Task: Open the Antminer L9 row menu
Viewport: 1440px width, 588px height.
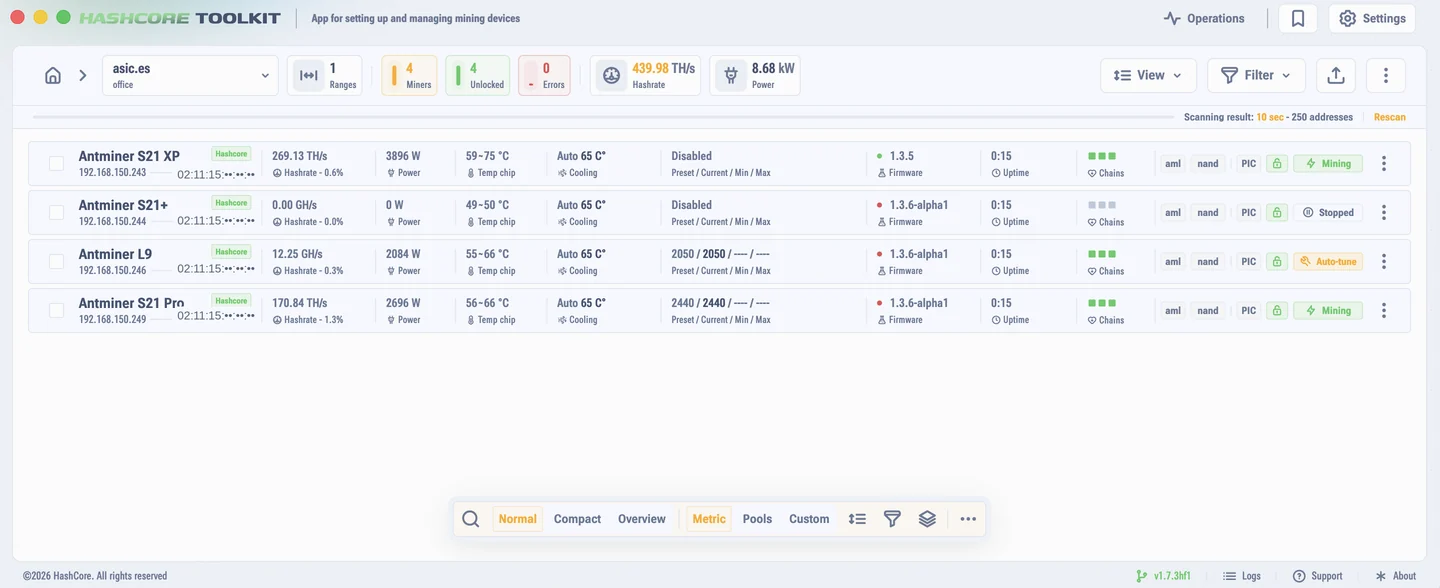Action: coord(1384,261)
